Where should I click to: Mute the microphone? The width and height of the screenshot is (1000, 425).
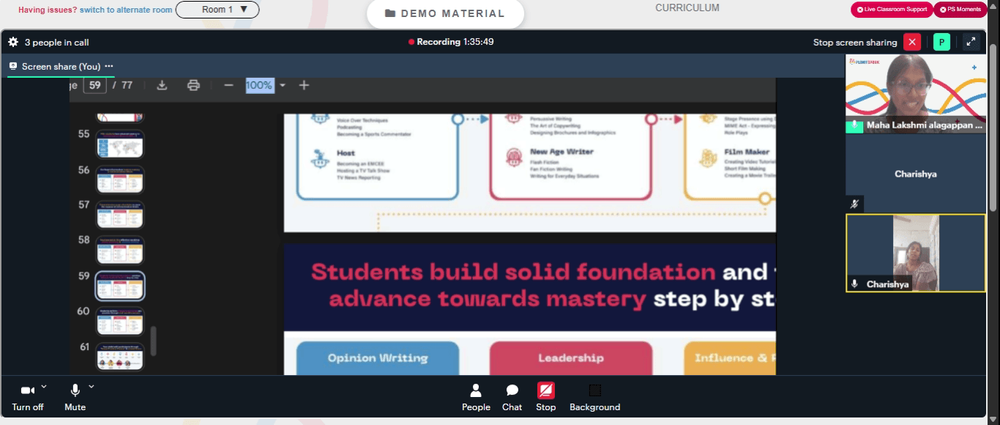coord(75,397)
